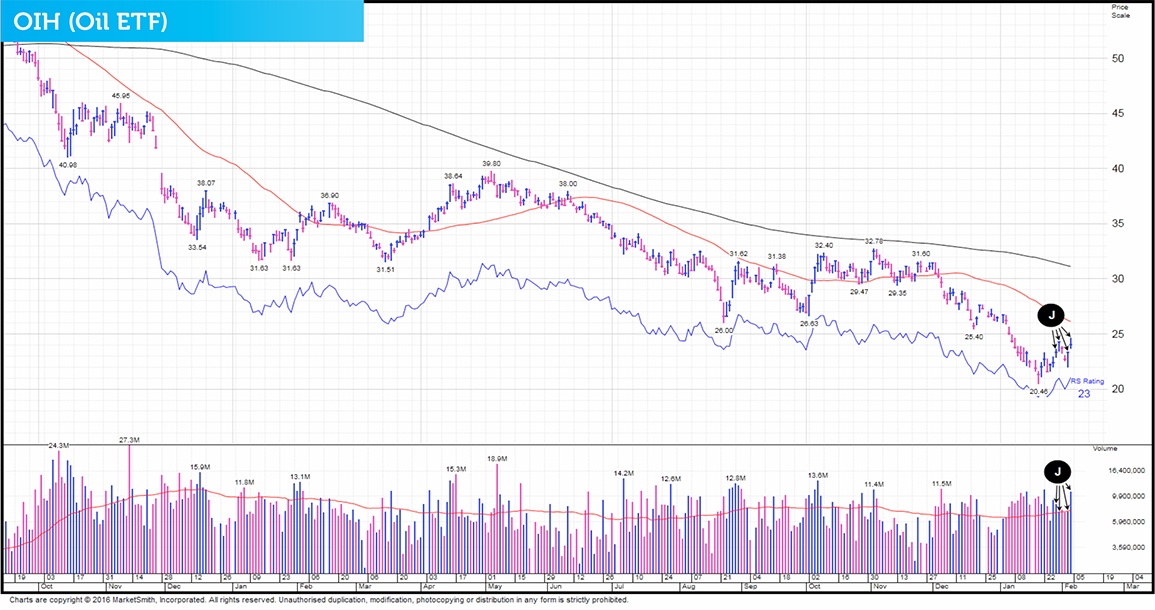The image size is (1155, 610).
Task: Select the 40 value on the price scale
Action: click(1119, 169)
